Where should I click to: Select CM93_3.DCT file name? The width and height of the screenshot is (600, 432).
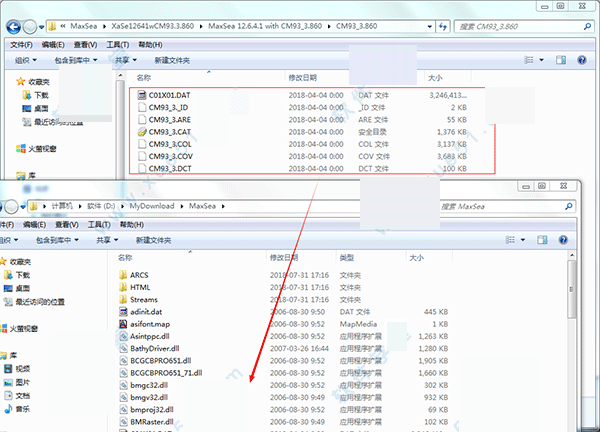[x=170, y=168]
